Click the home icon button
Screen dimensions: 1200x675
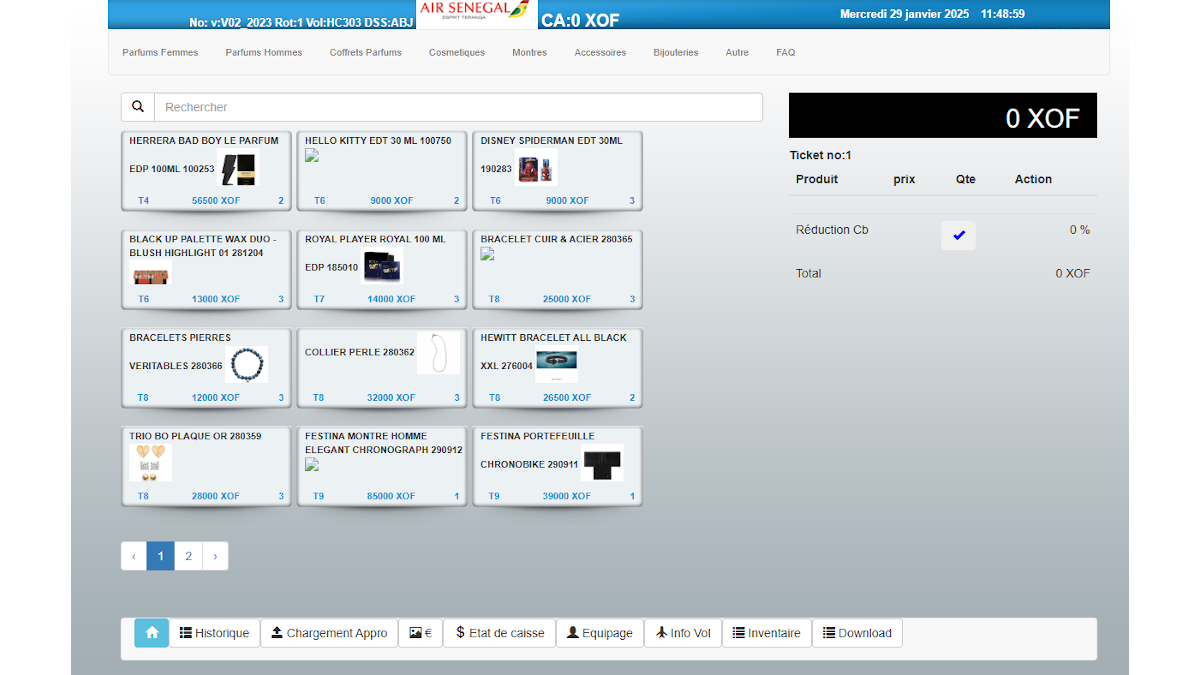coord(152,633)
